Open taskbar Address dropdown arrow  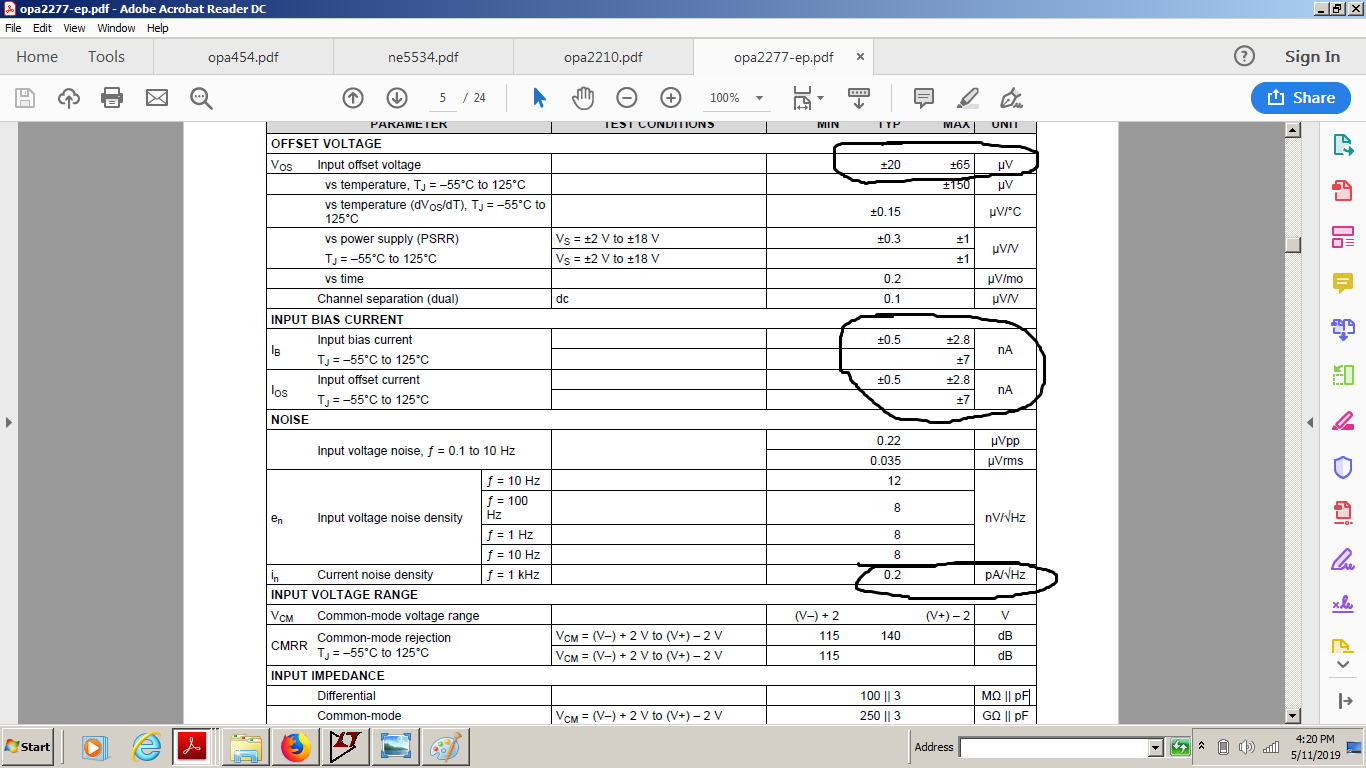click(1156, 747)
